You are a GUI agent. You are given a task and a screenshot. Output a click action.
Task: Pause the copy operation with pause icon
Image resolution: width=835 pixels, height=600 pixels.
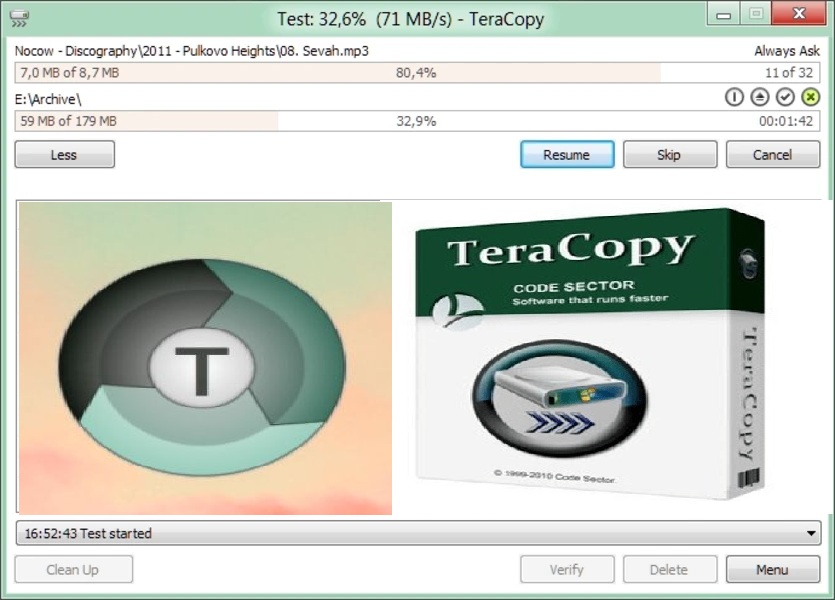point(735,96)
